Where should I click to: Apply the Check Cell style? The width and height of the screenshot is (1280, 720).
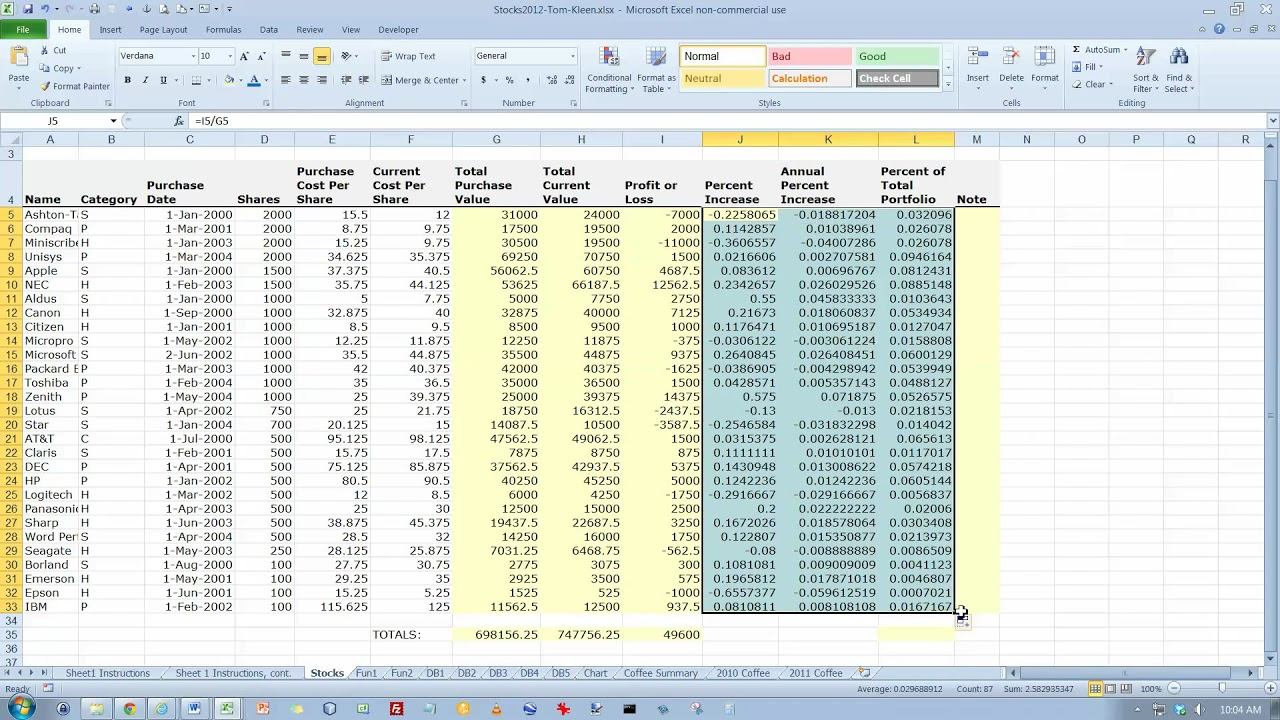pyautogui.click(x=898, y=78)
